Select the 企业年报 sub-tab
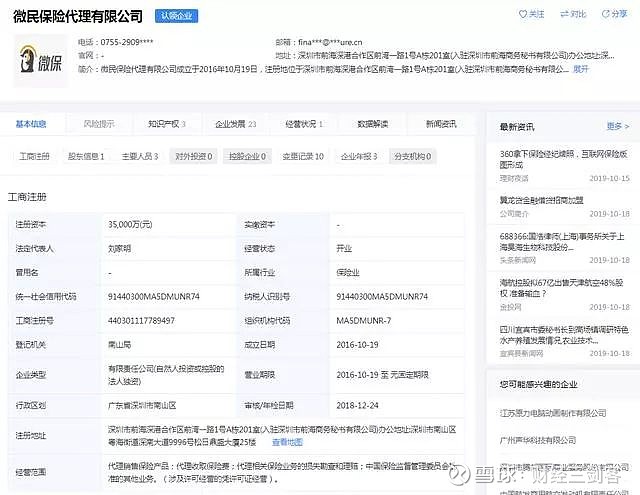 (359, 156)
